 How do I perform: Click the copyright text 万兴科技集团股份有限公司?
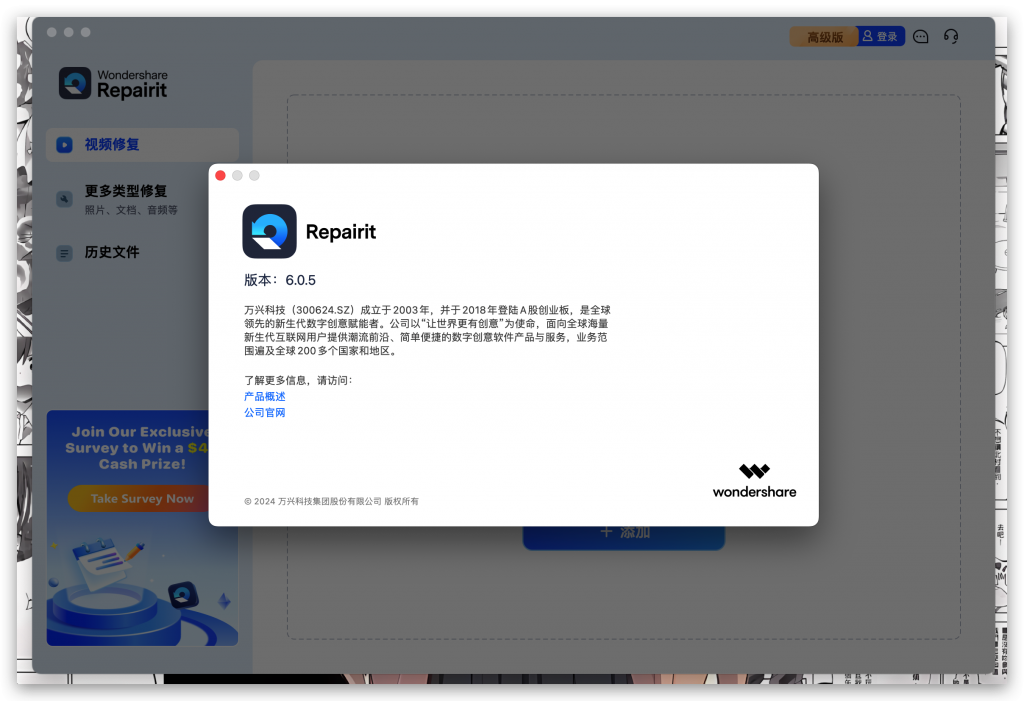click(x=329, y=501)
